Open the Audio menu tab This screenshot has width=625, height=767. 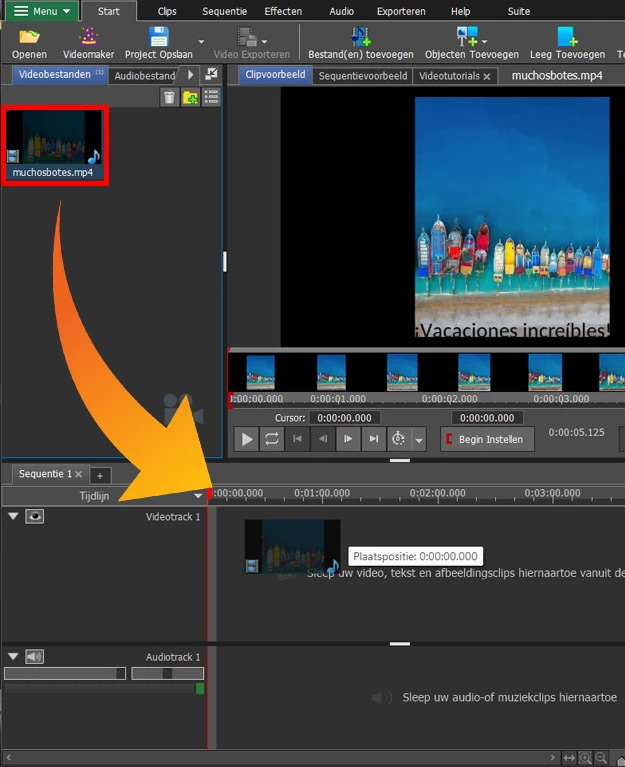tap(341, 11)
